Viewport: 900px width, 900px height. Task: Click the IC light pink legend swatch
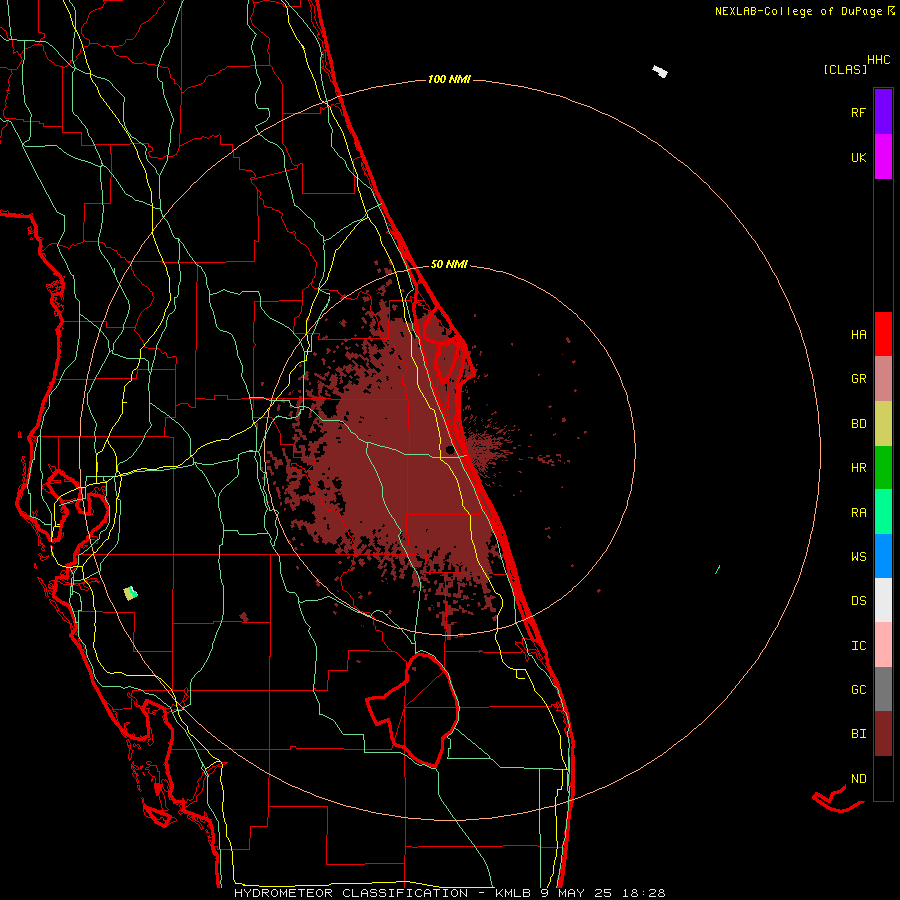(x=883, y=645)
